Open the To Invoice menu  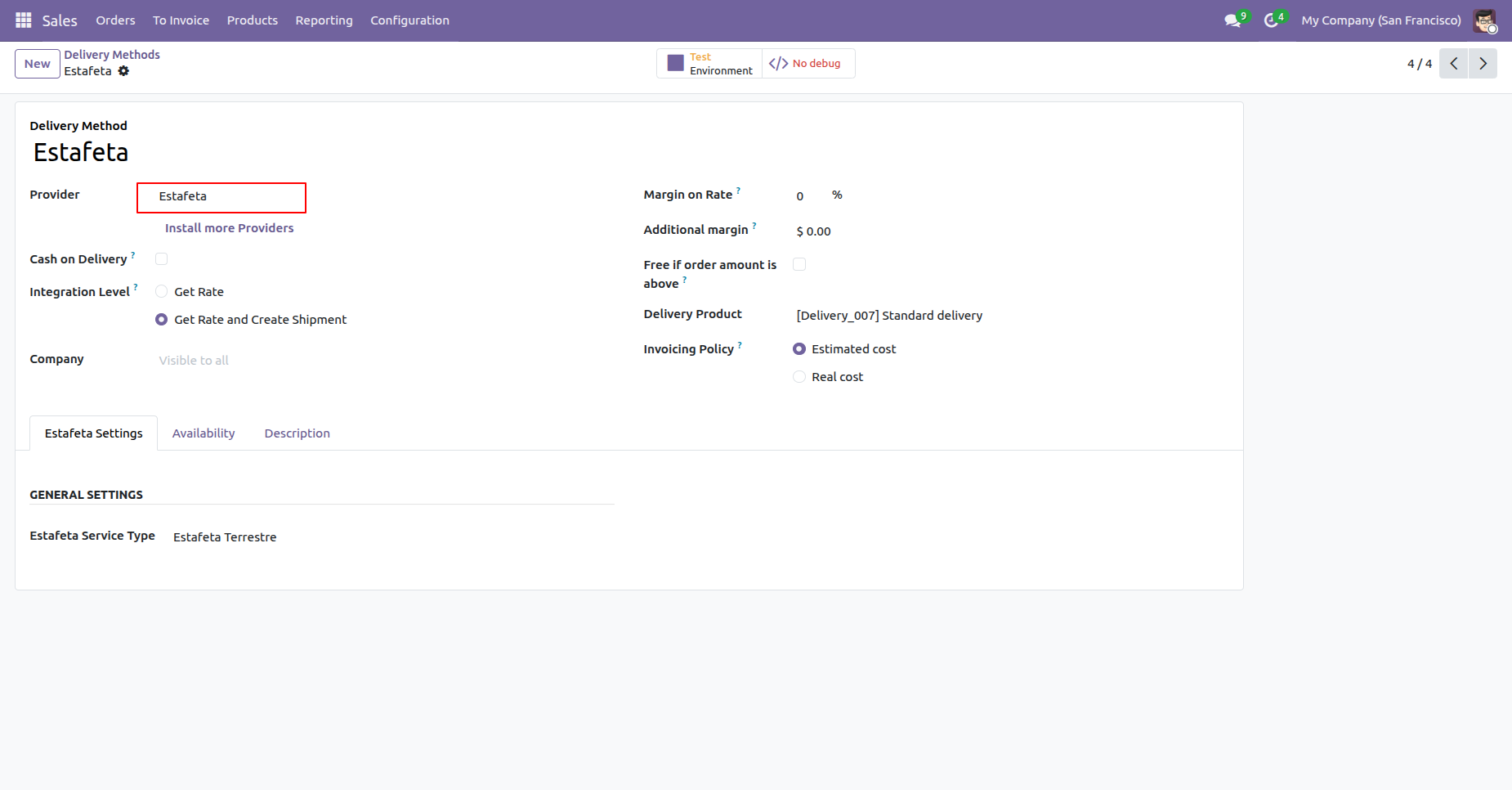point(181,20)
